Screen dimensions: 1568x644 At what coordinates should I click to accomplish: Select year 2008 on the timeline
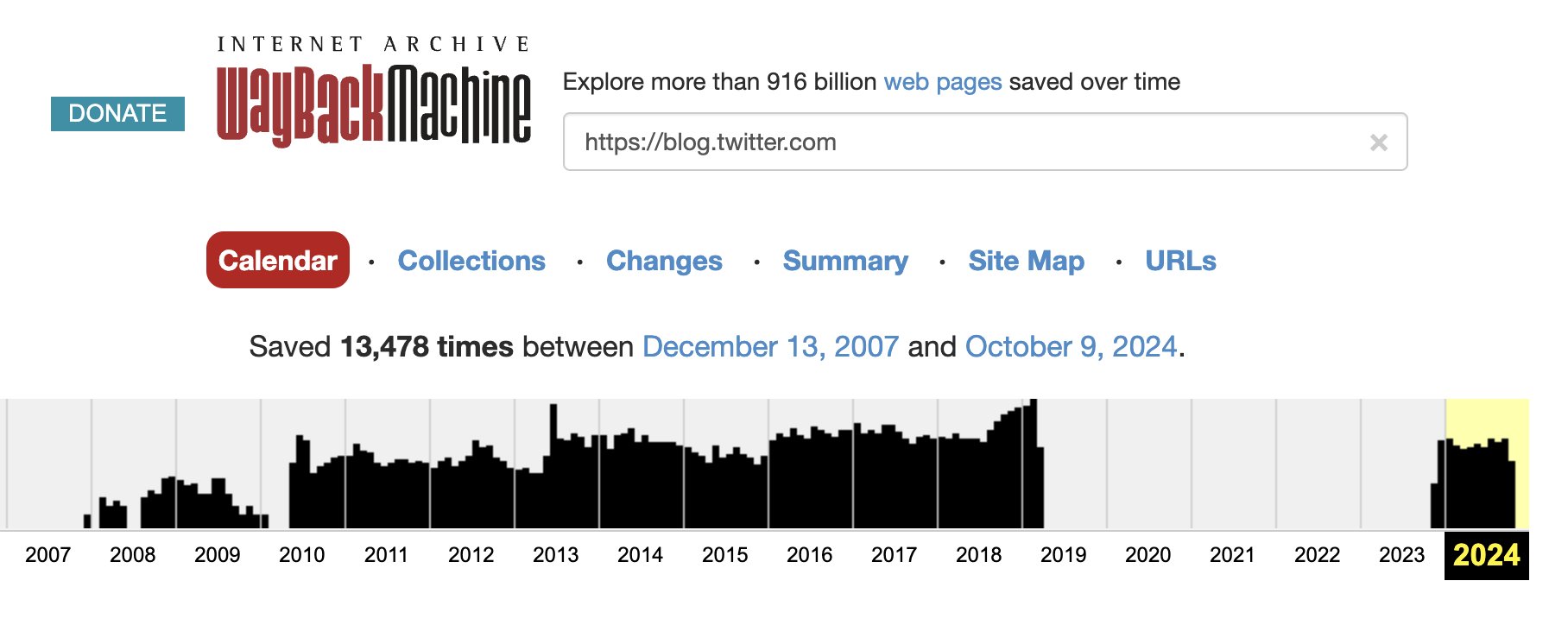point(132,555)
